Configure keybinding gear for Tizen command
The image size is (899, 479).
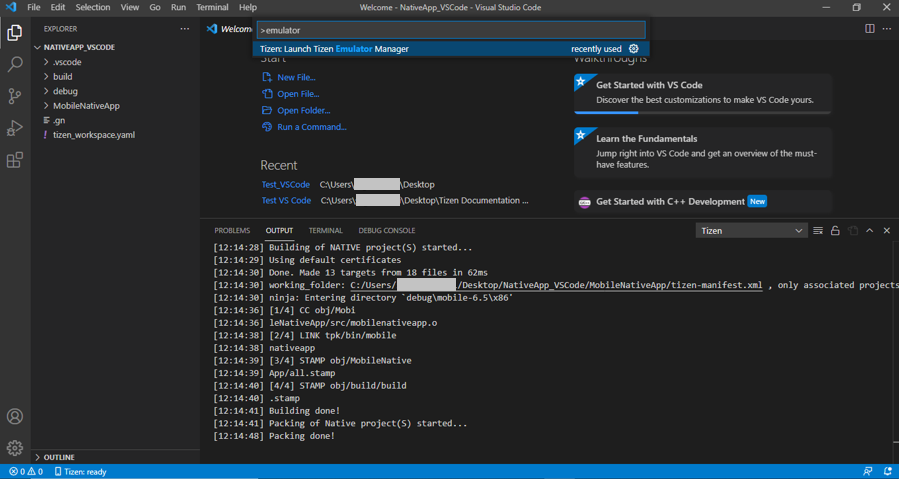coord(633,49)
